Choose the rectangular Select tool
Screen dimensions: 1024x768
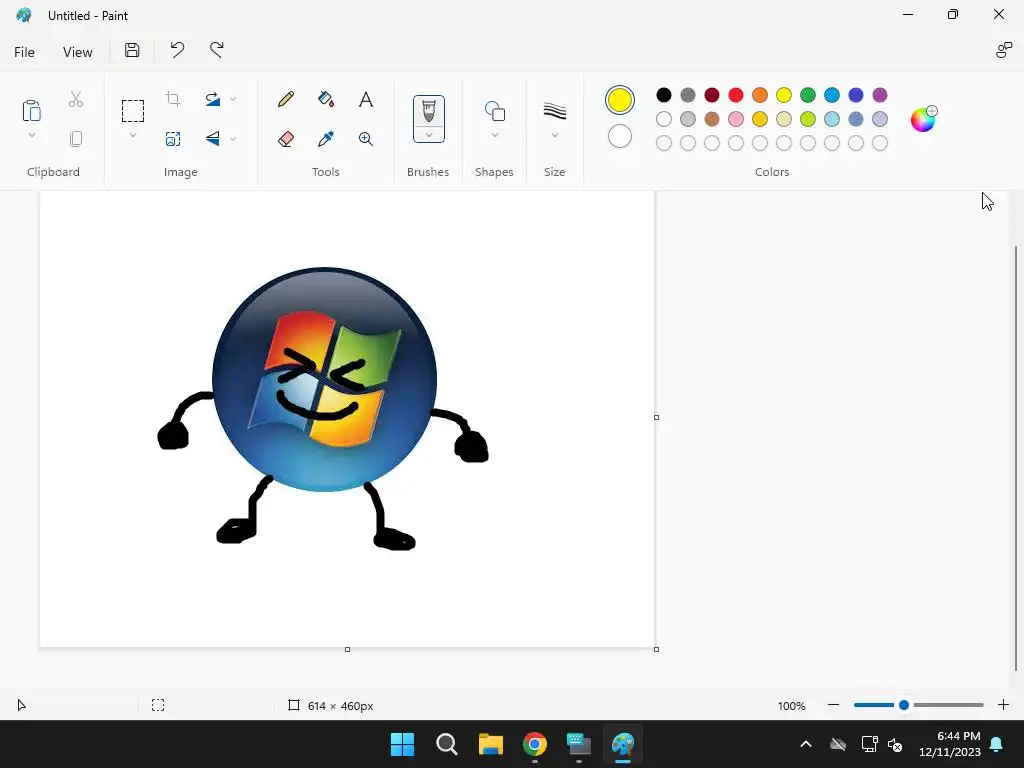click(133, 110)
